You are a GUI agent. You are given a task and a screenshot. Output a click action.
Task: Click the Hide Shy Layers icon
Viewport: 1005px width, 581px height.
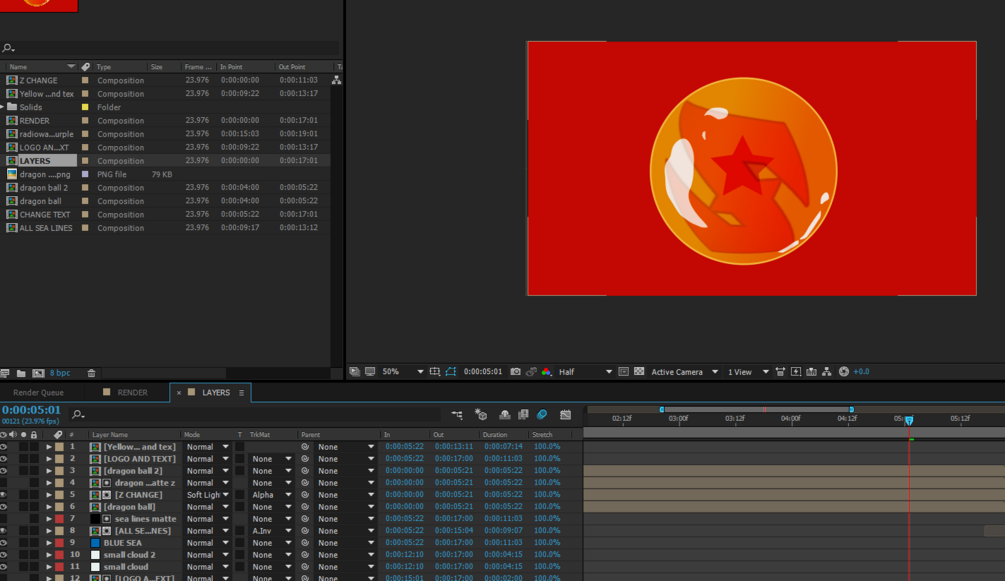tap(504, 415)
